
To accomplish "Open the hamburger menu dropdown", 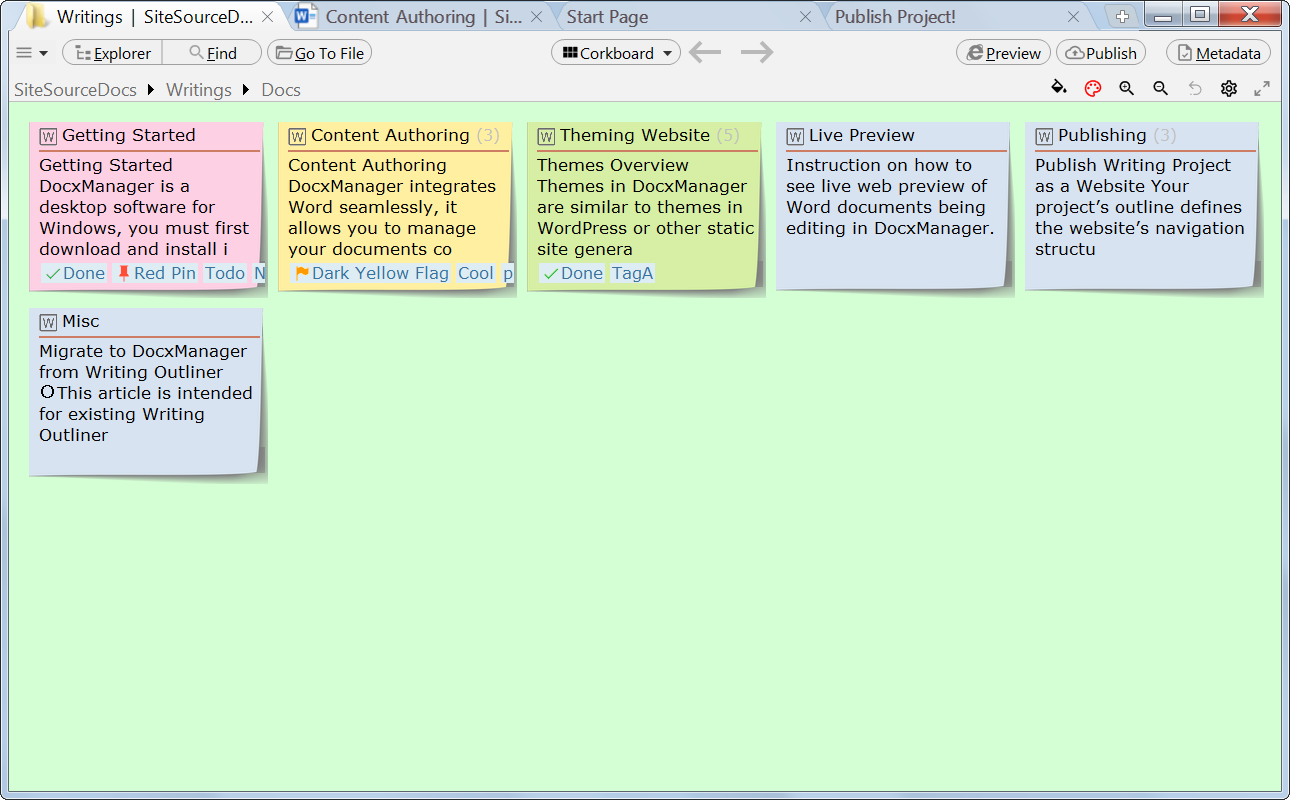I will [32, 53].
